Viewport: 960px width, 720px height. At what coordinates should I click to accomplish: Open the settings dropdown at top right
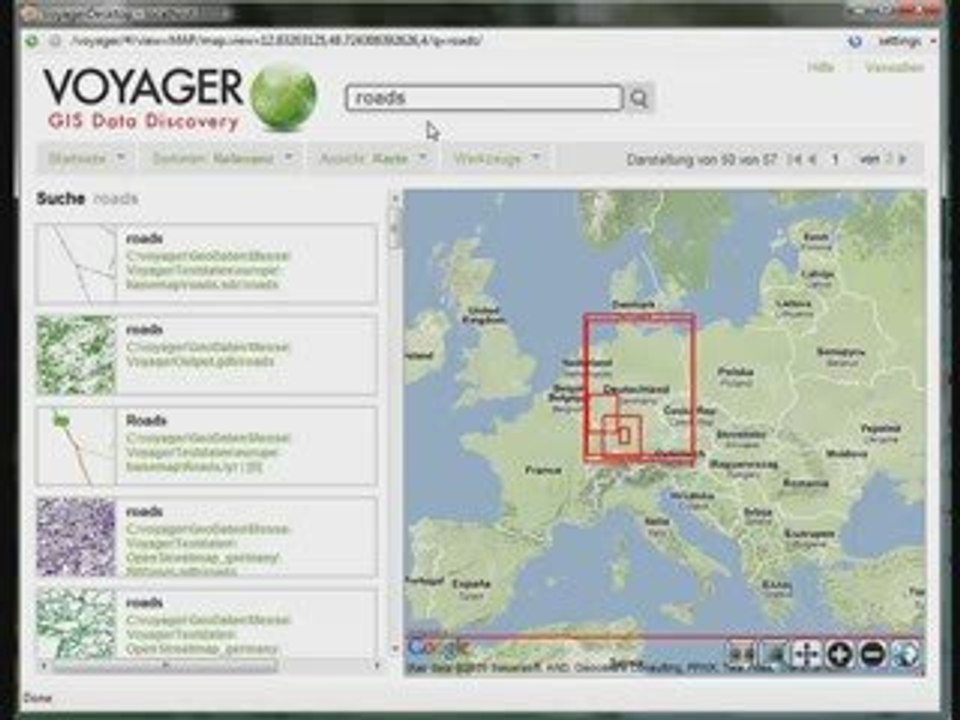pos(906,41)
